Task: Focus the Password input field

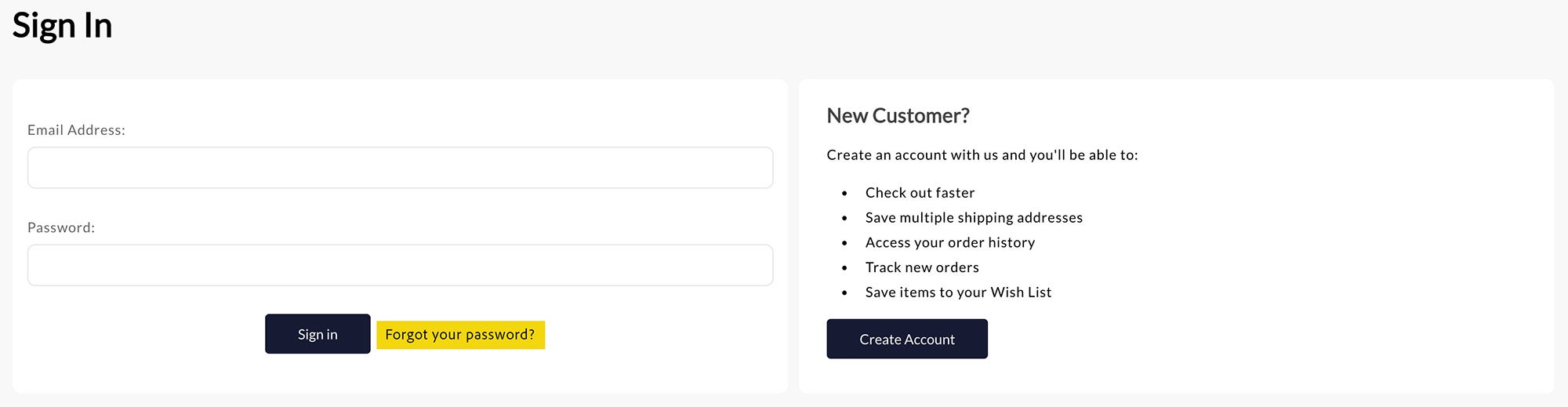Action: pyautogui.click(x=400, y=265)
